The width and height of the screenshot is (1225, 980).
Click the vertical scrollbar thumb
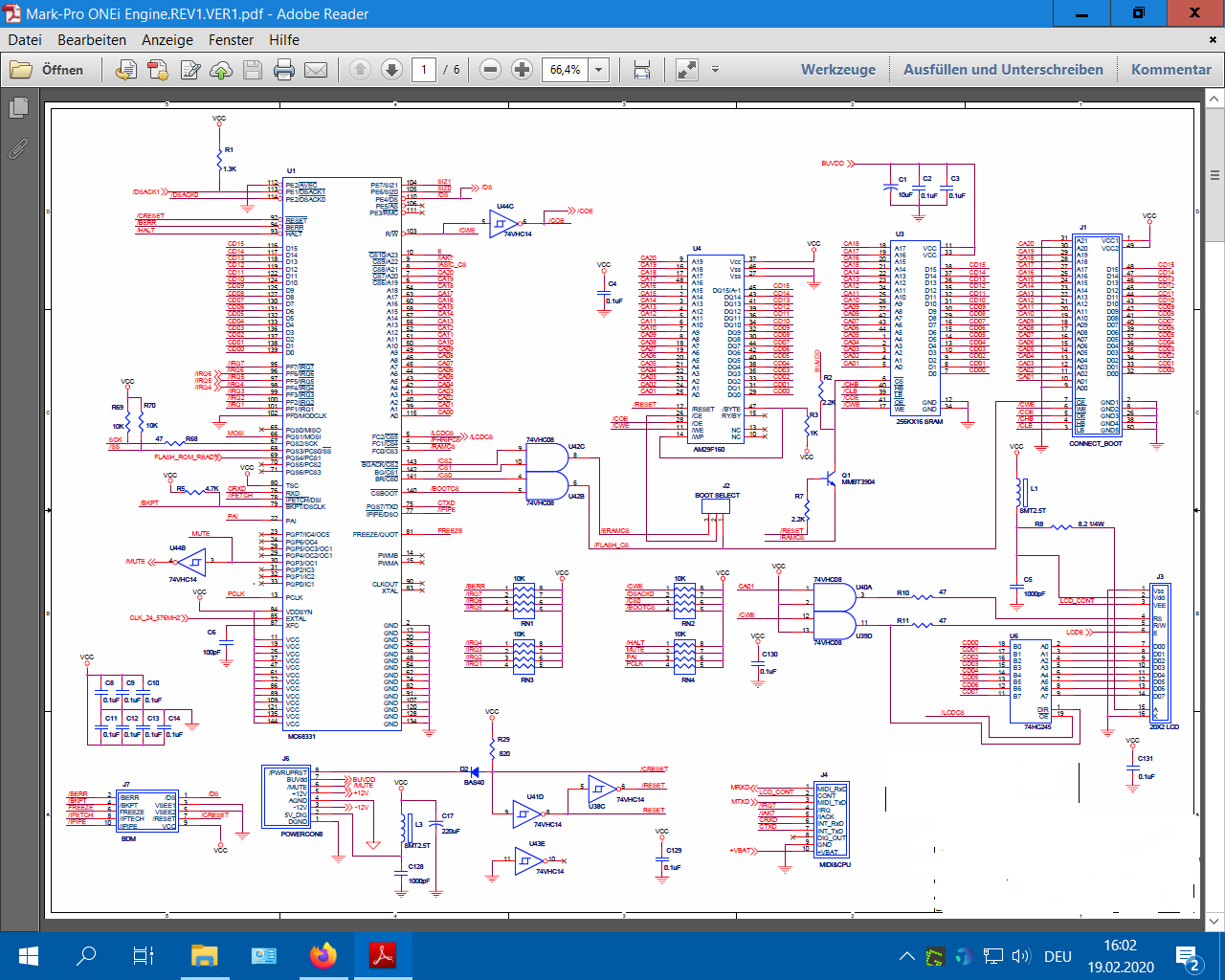(x=1214, y=175)
